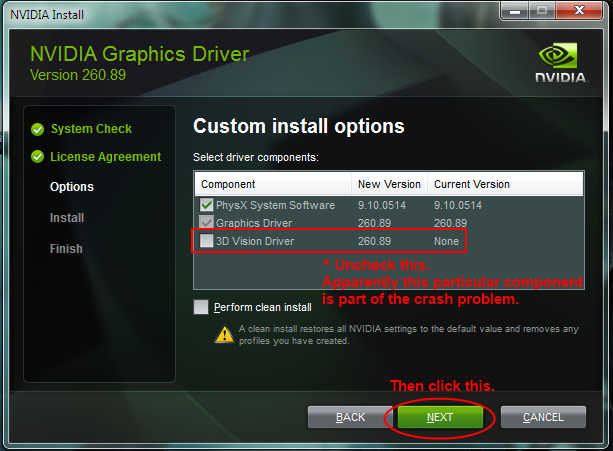Uncheck the PhysX System Software checkbox
Viewport: 613px width, 451px height.
[206, 205]
